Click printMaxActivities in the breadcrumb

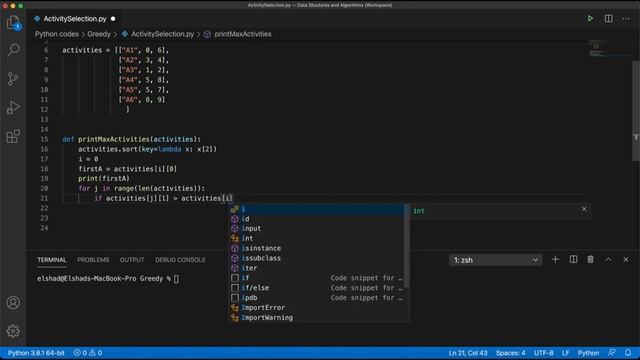[x=243, y=34]
